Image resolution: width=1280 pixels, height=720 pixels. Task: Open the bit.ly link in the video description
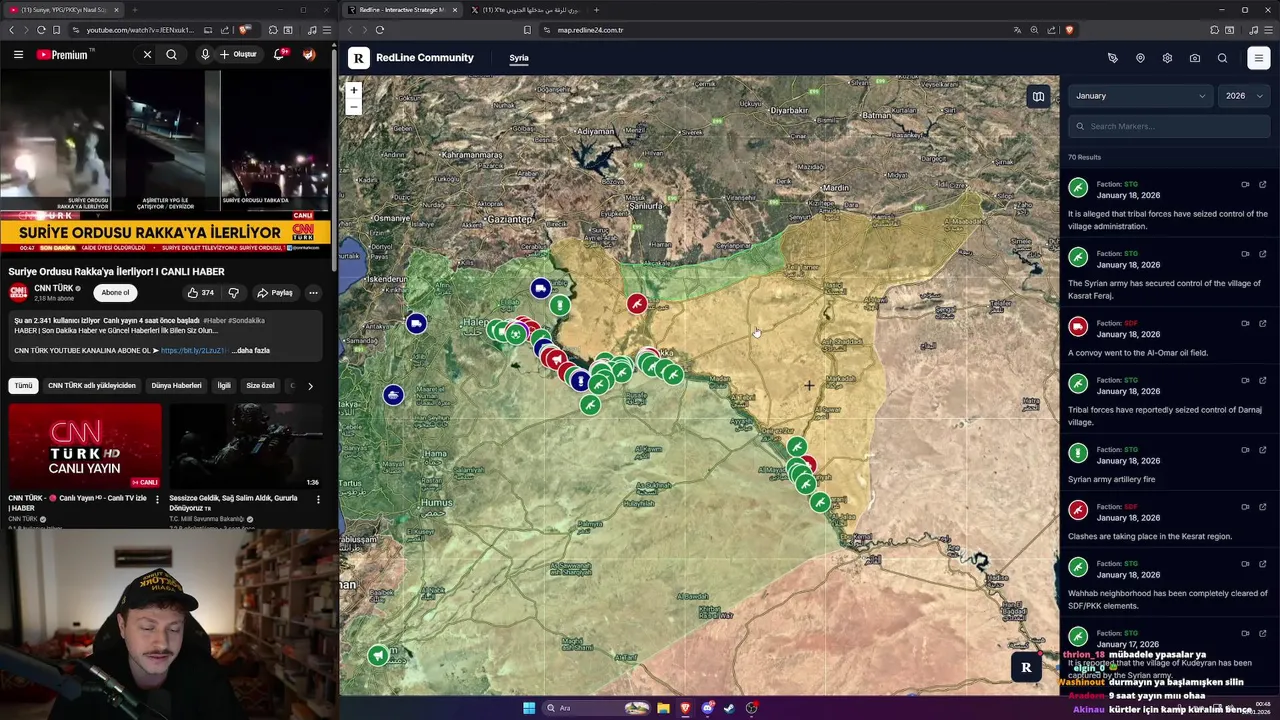193,351
